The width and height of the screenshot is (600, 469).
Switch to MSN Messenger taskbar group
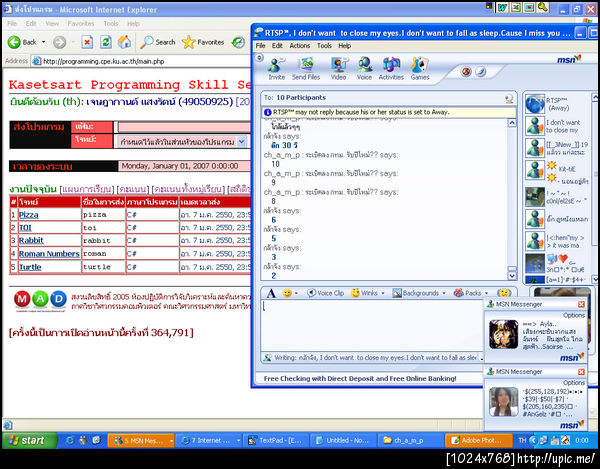point(141,441)
